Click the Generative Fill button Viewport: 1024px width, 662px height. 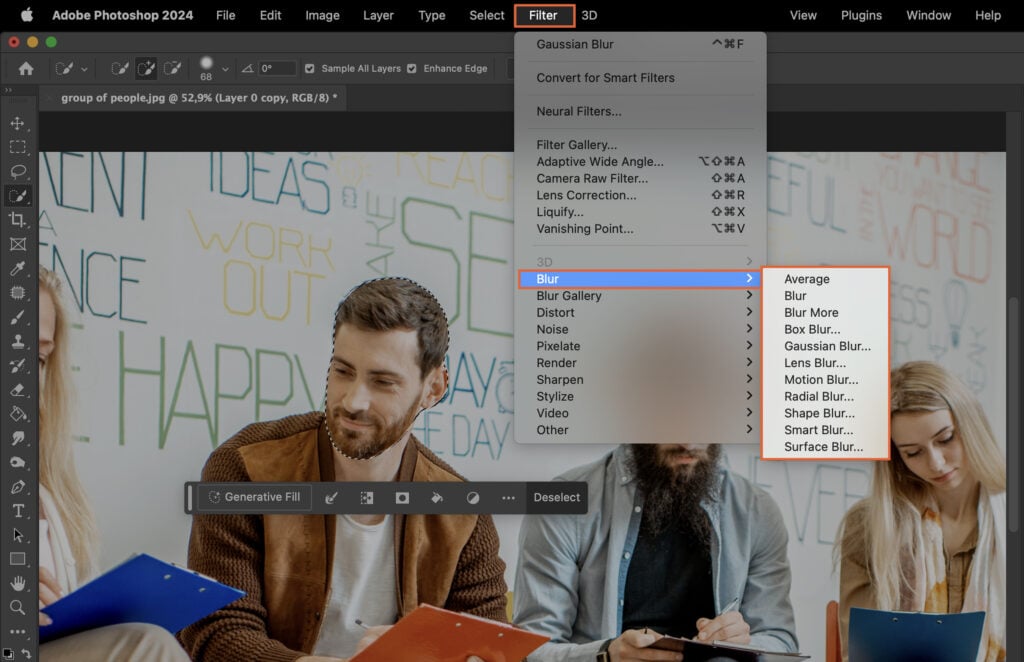tap(254, 497)
